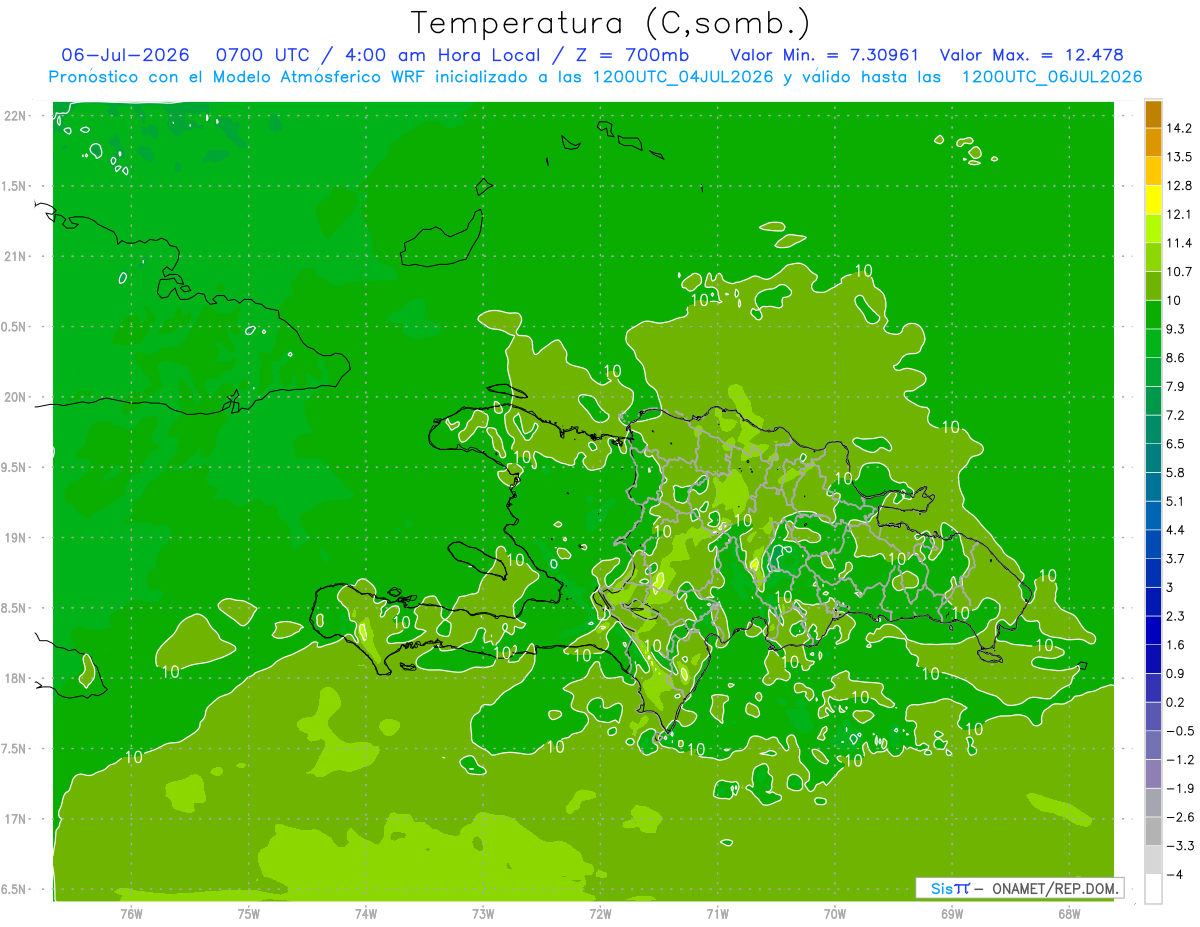Click the "13.5" color scale value
Image resolution: width=1200 pixels, height=927 pixels.
pyautogui.click(x=1179, y=157)
